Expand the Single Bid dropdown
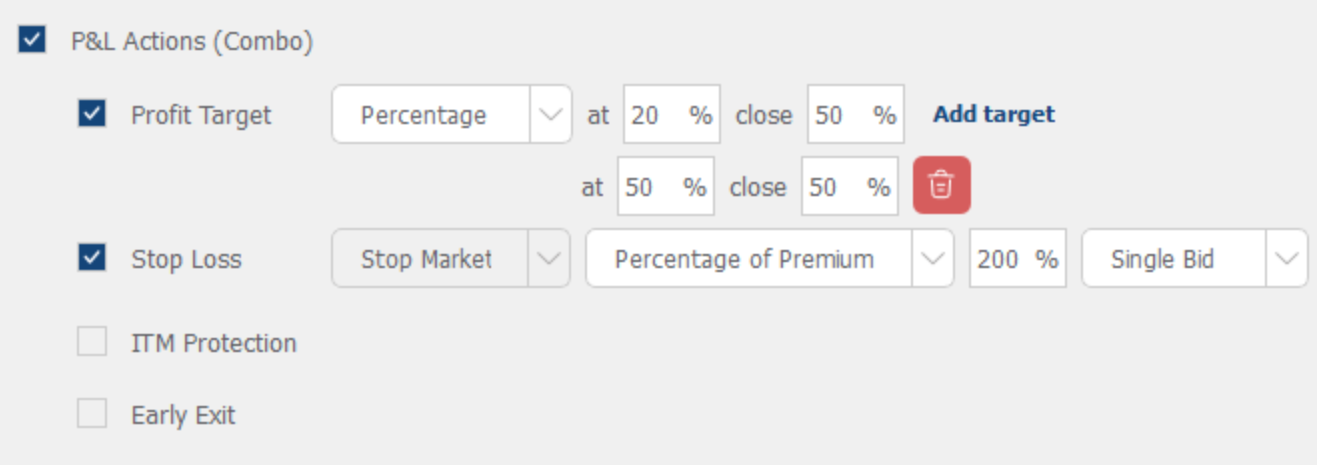 (x=1175, y=259)
